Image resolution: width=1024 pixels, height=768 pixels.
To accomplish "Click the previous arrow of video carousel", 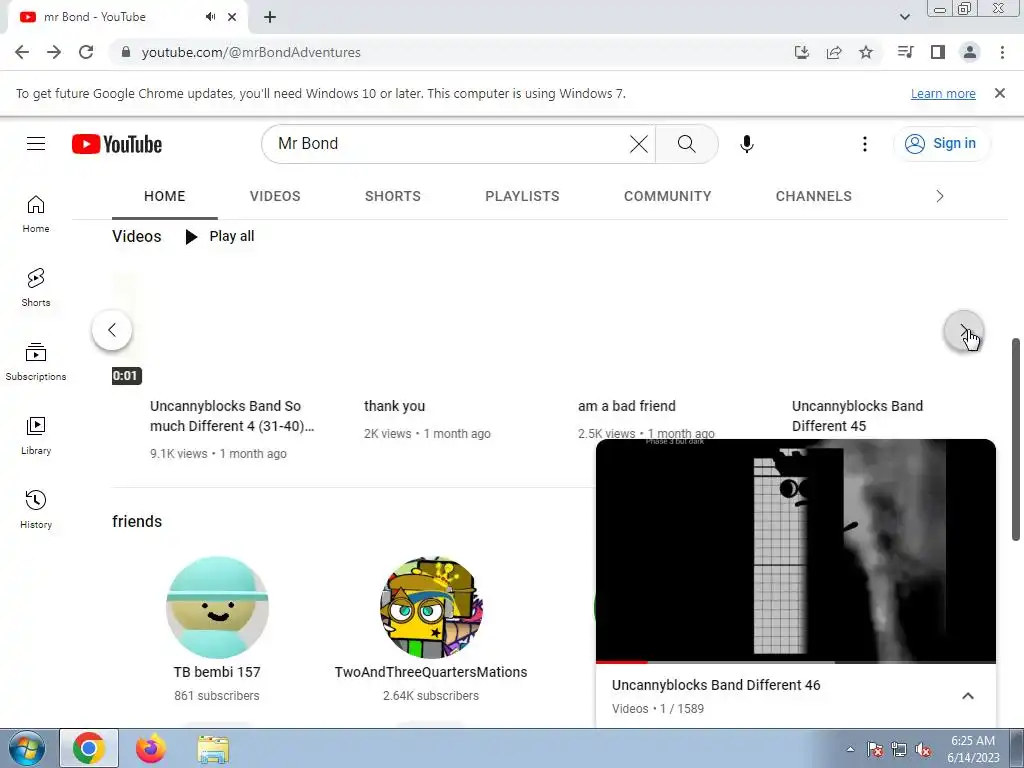I will pos(112,330).
